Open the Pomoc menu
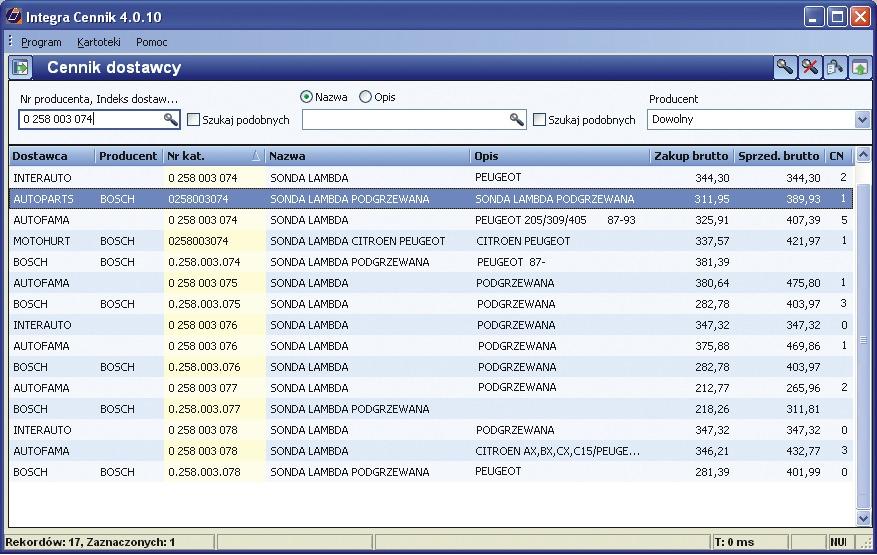 pos(152,42)
